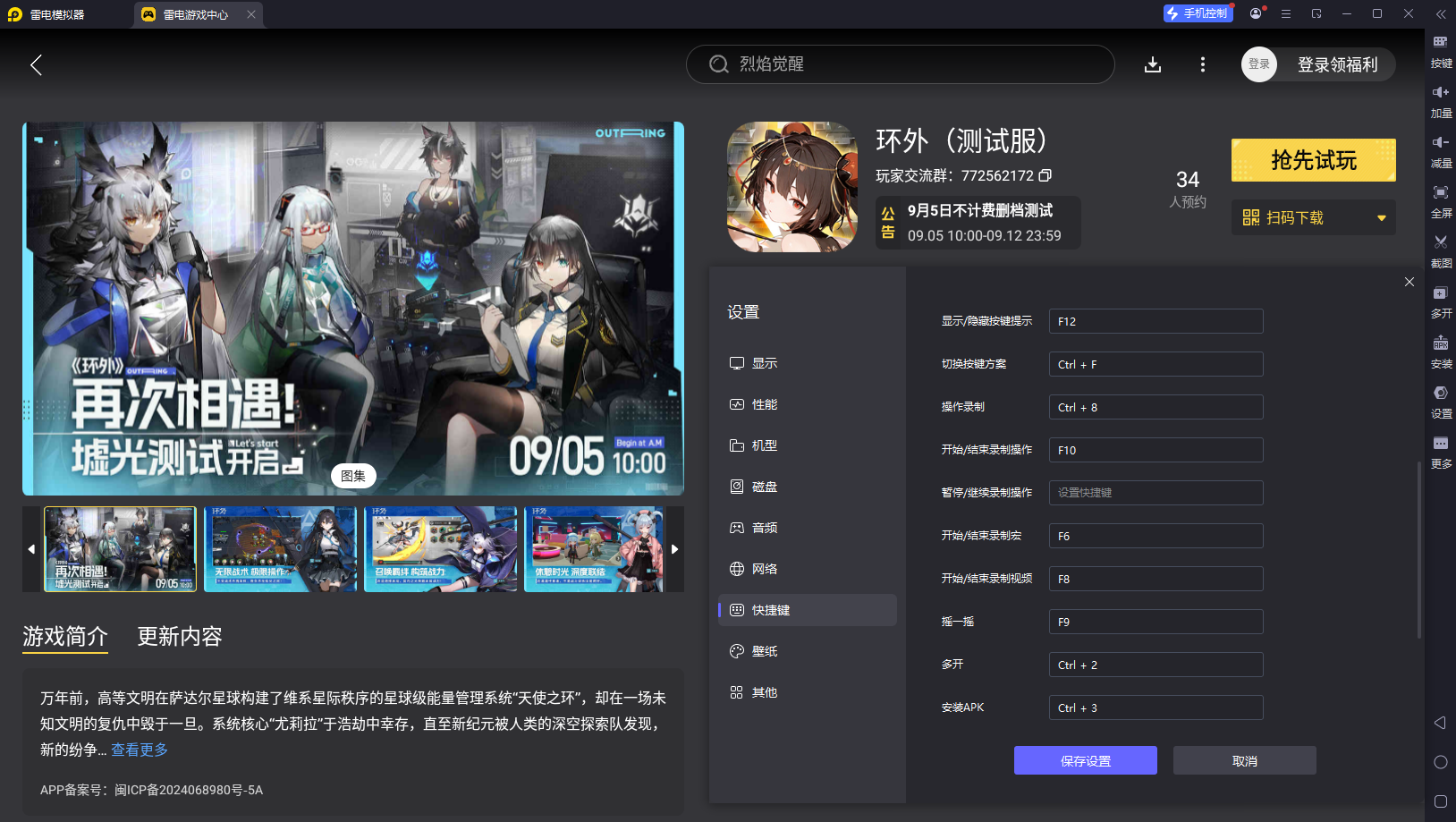The image size is (1456, 822).
Task: Click the settings panel vertical scrollbar
Action: click(x=1418, y=549)
